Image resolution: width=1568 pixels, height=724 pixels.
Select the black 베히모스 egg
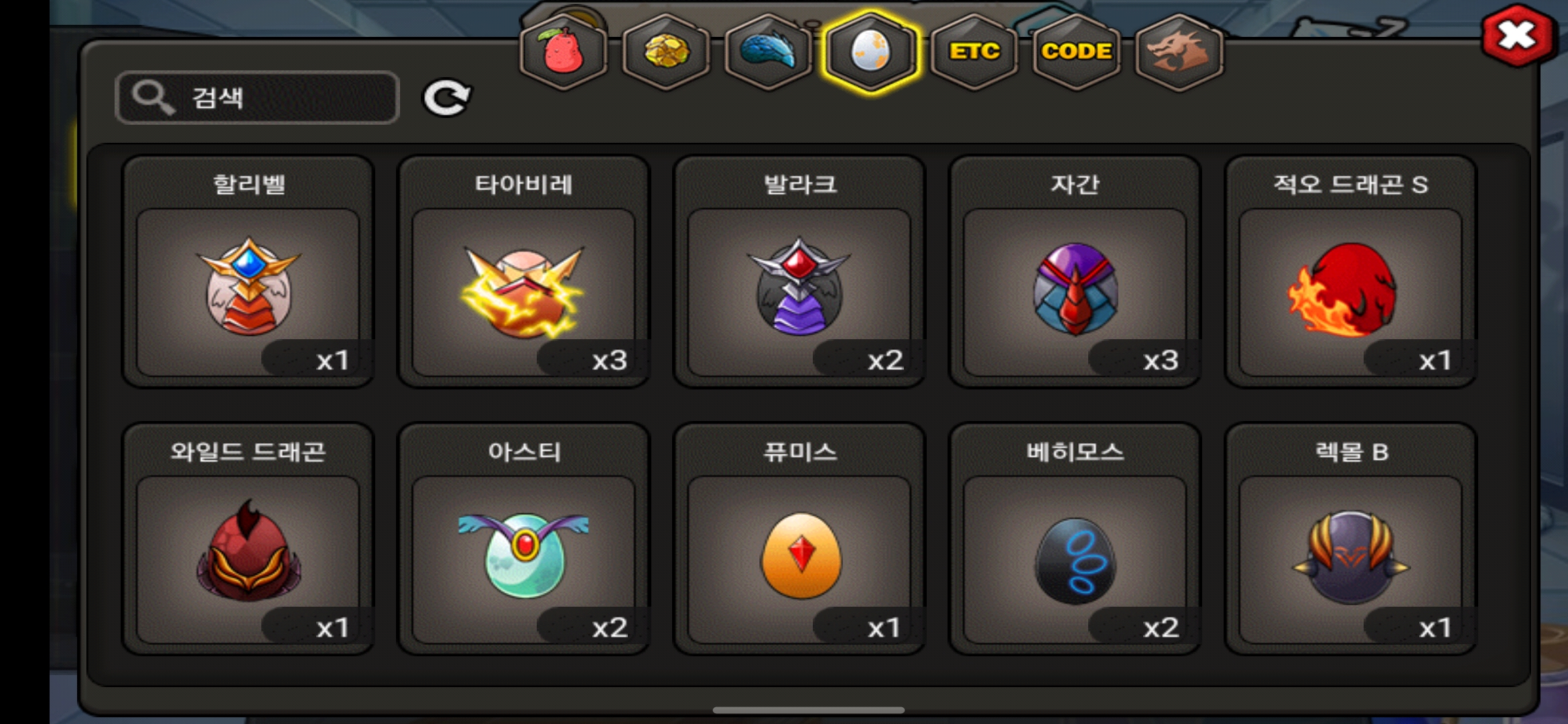click(1075, 539)
